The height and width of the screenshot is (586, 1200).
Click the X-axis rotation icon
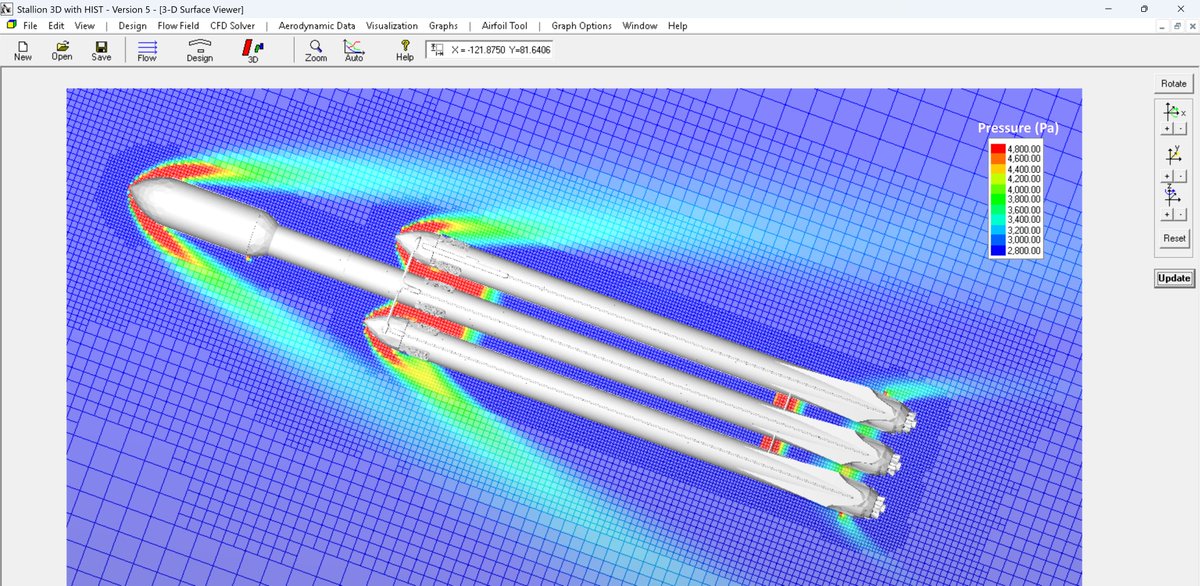pyautogui.click(x=1173, y=112)
